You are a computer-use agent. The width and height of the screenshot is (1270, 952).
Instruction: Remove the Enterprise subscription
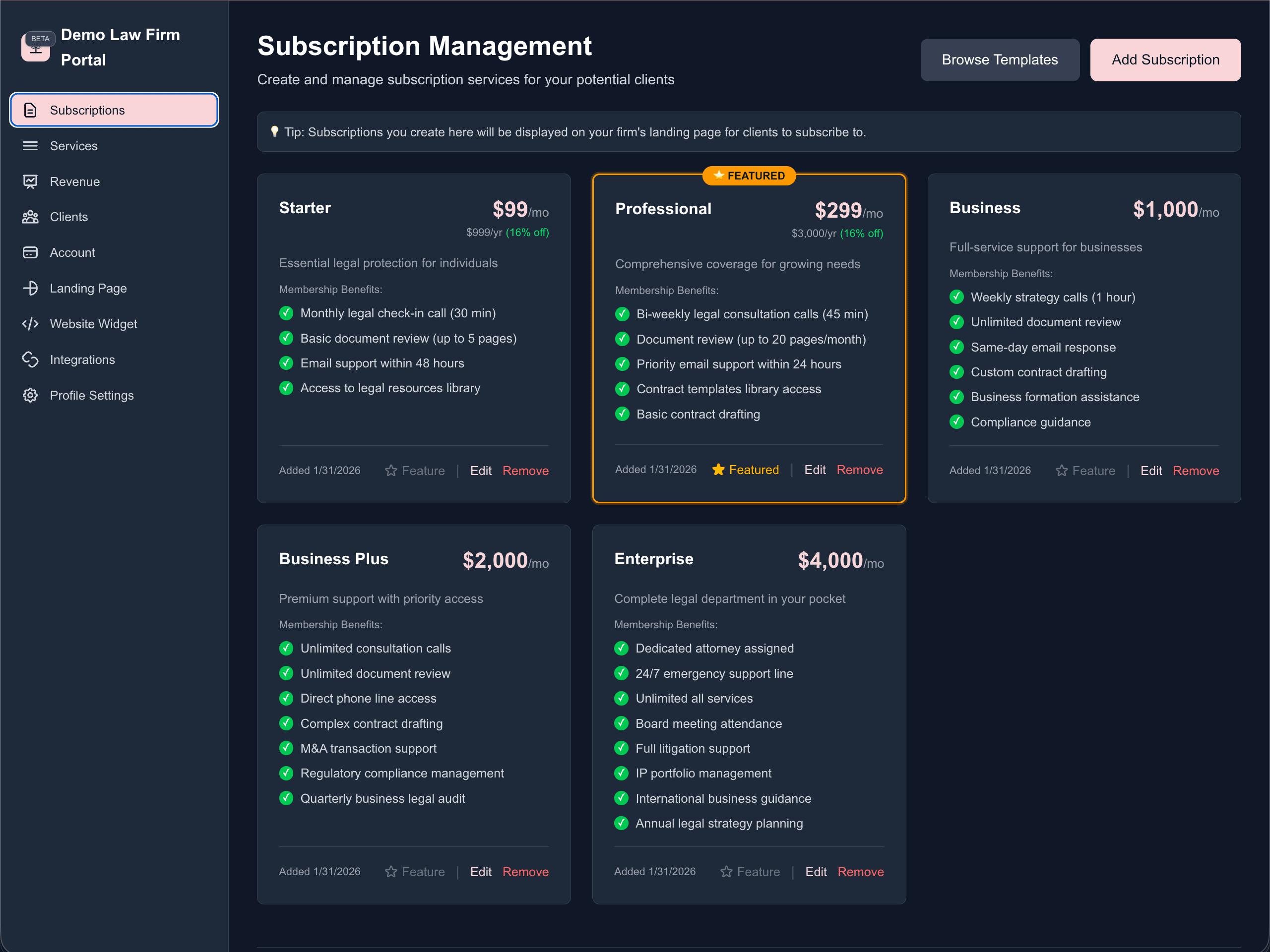(x=861, y=872)
